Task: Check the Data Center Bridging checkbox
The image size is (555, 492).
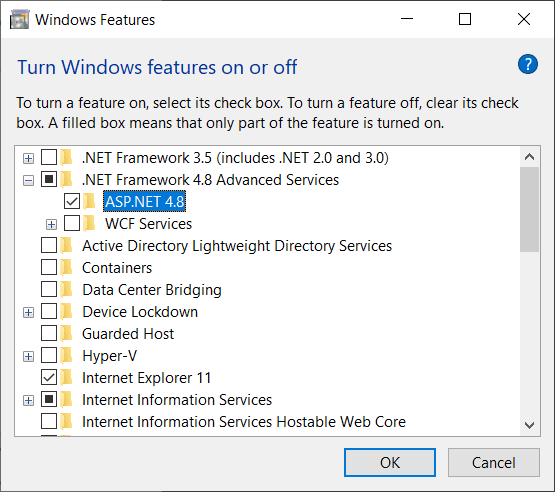Action: 49,290
